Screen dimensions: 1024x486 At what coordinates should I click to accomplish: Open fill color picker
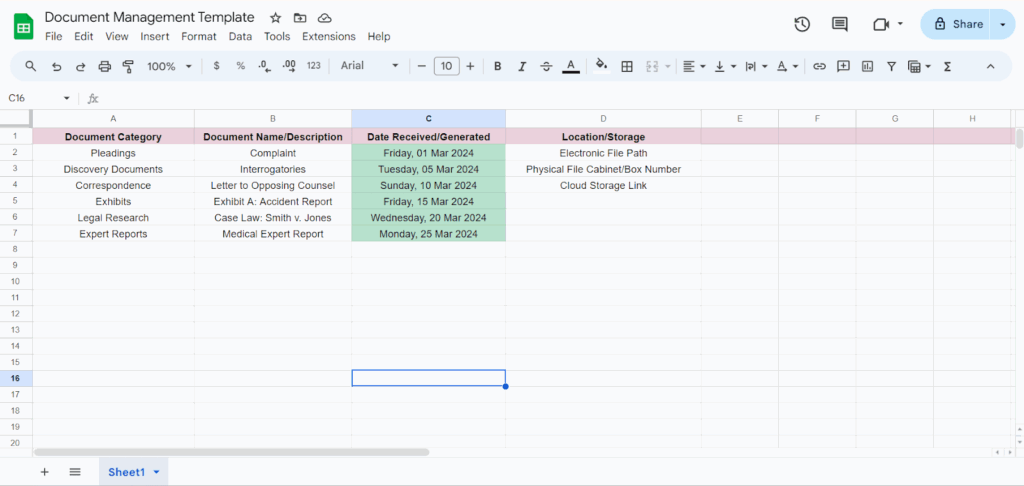(601, 66)
